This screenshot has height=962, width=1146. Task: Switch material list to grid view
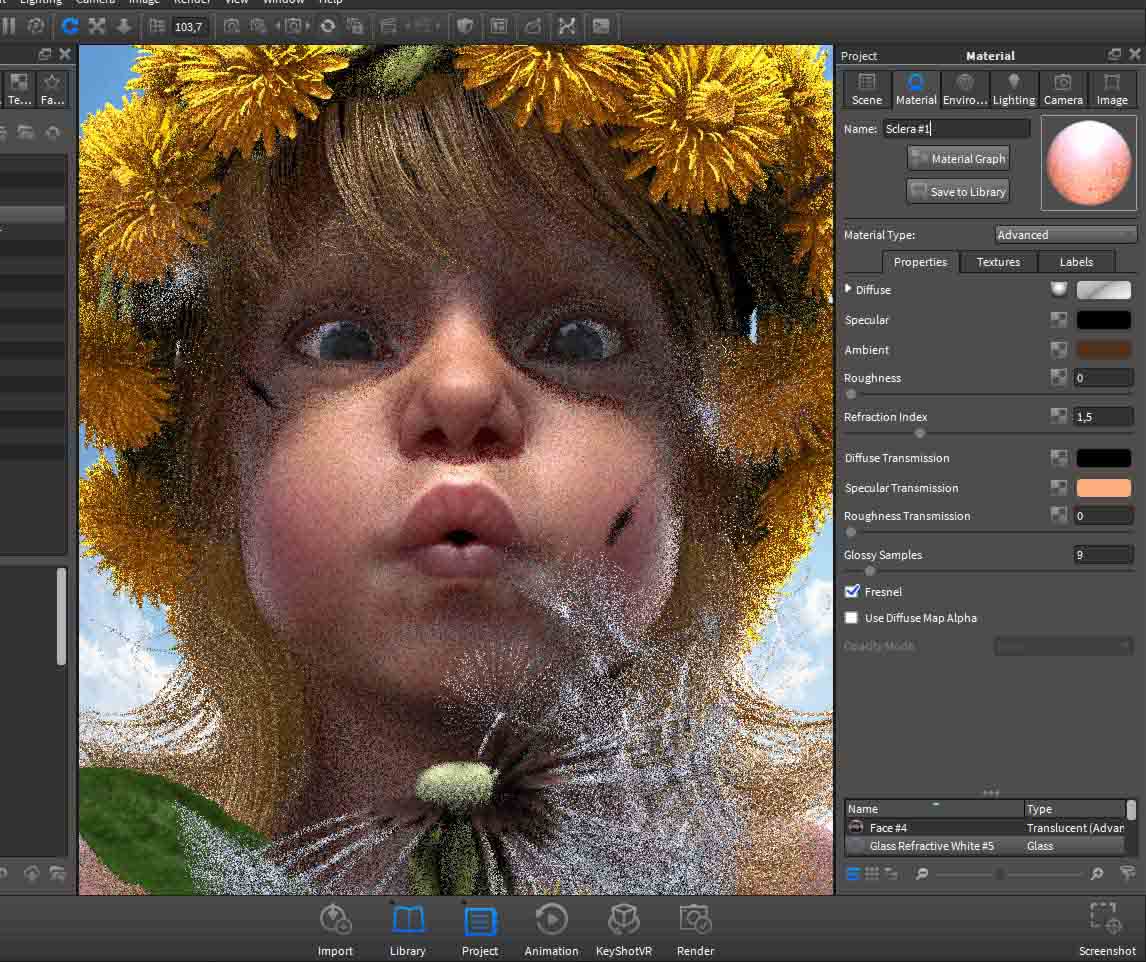coord(871,874)
